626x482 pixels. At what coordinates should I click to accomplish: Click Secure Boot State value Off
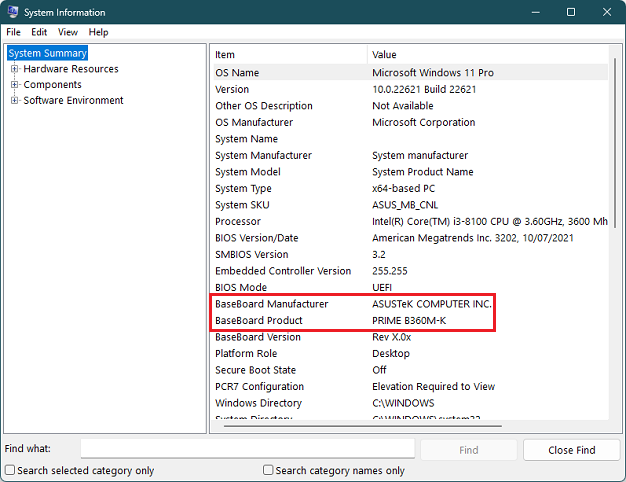[379, 370]
